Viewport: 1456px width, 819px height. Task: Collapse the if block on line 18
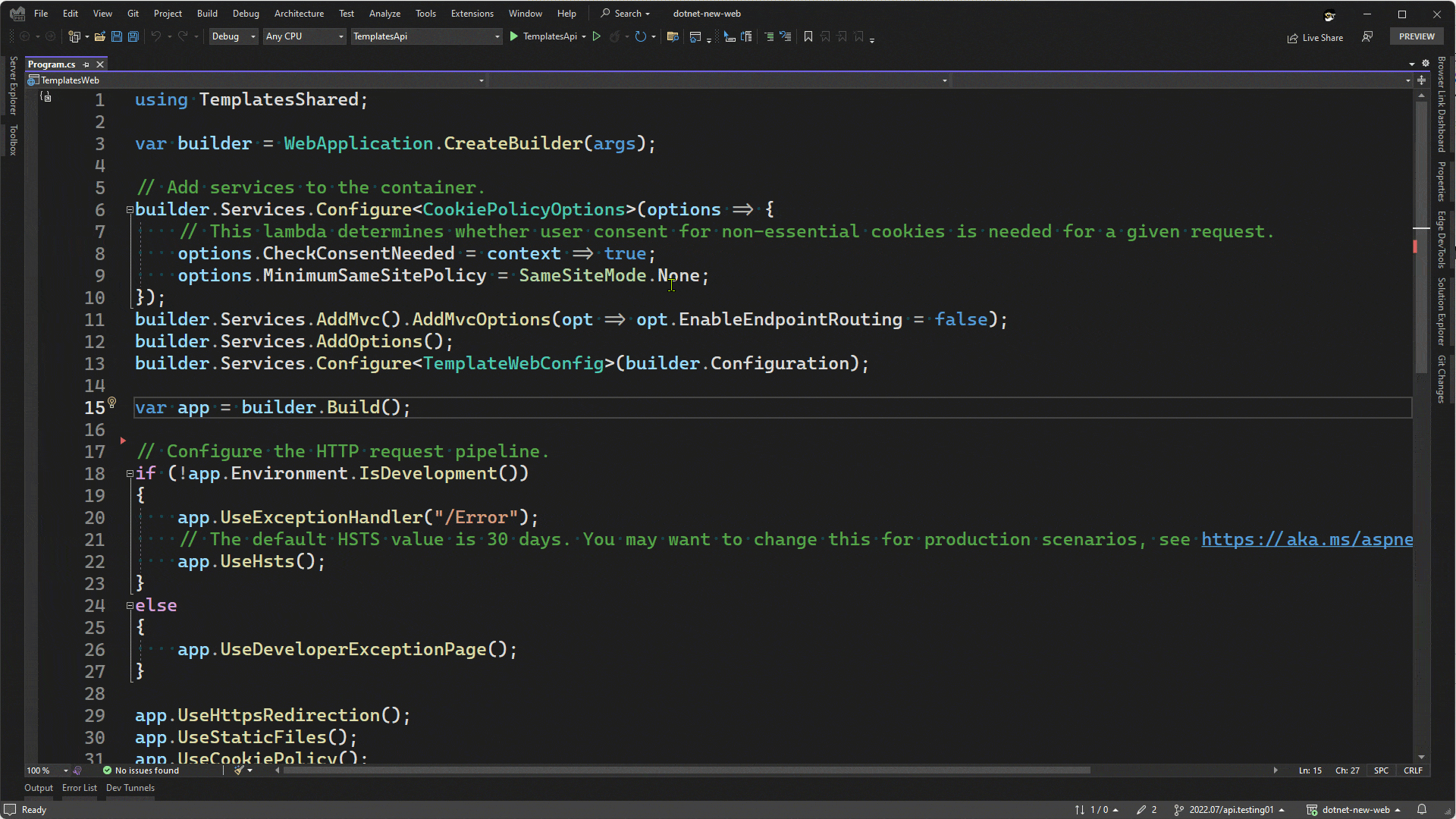click(x=130, y=474)
